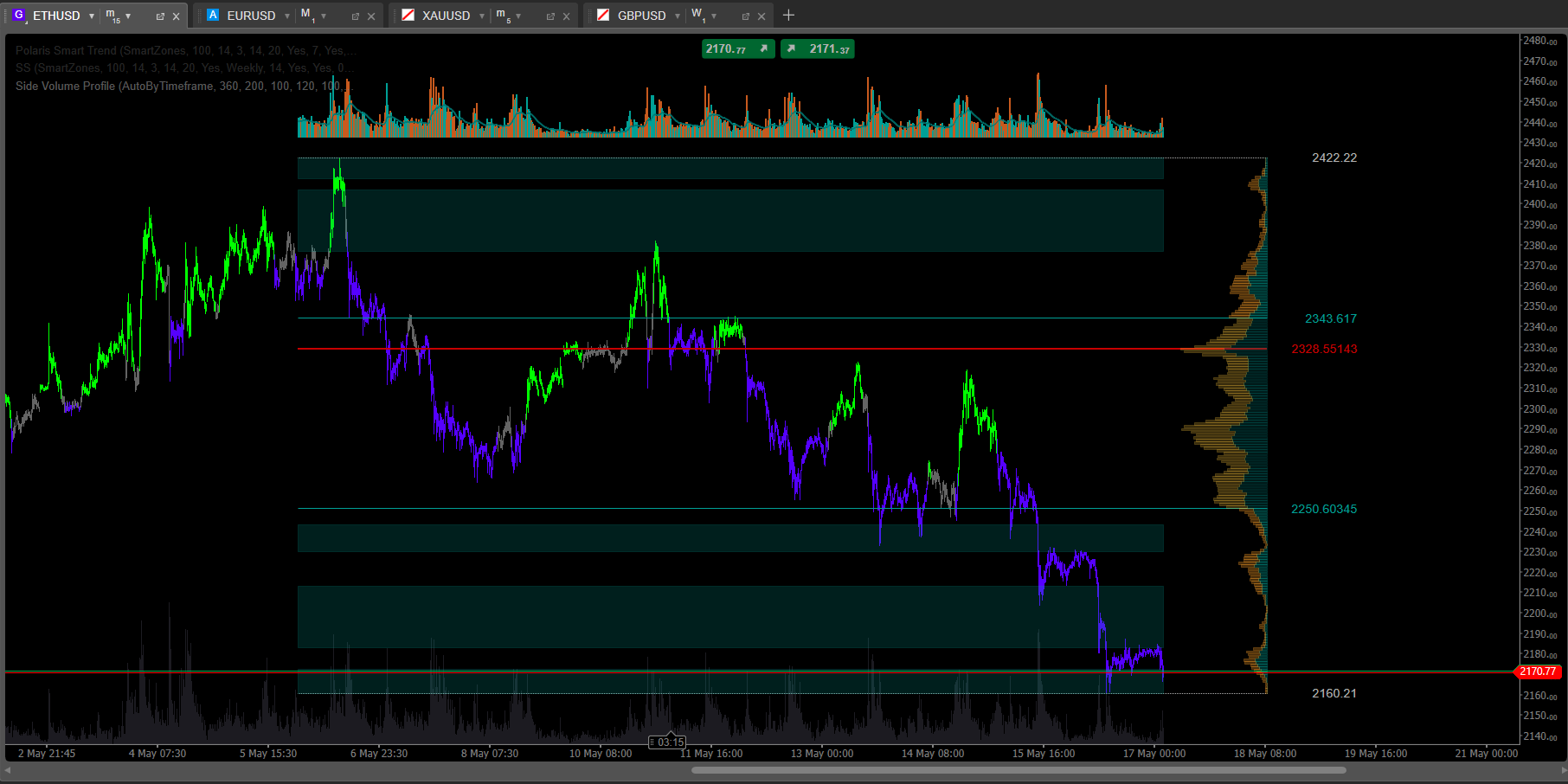
Task: Click the 2171.37 buy price button
Action: [x=818, y=49]
